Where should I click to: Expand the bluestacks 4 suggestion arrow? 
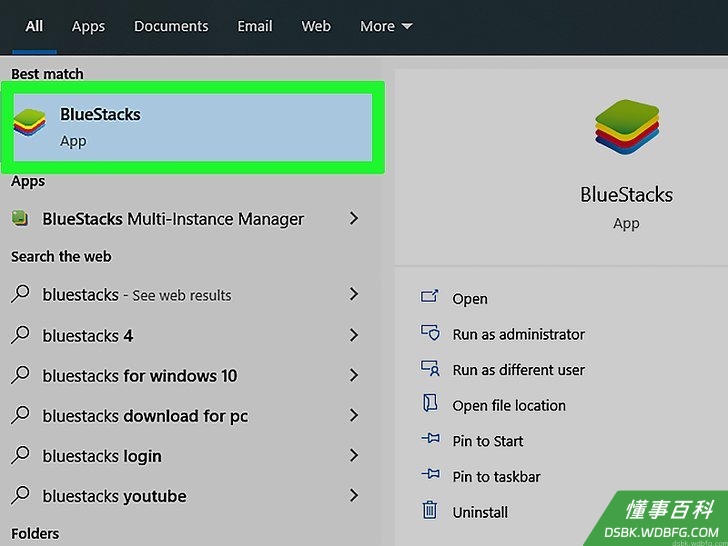click(354, 335)
